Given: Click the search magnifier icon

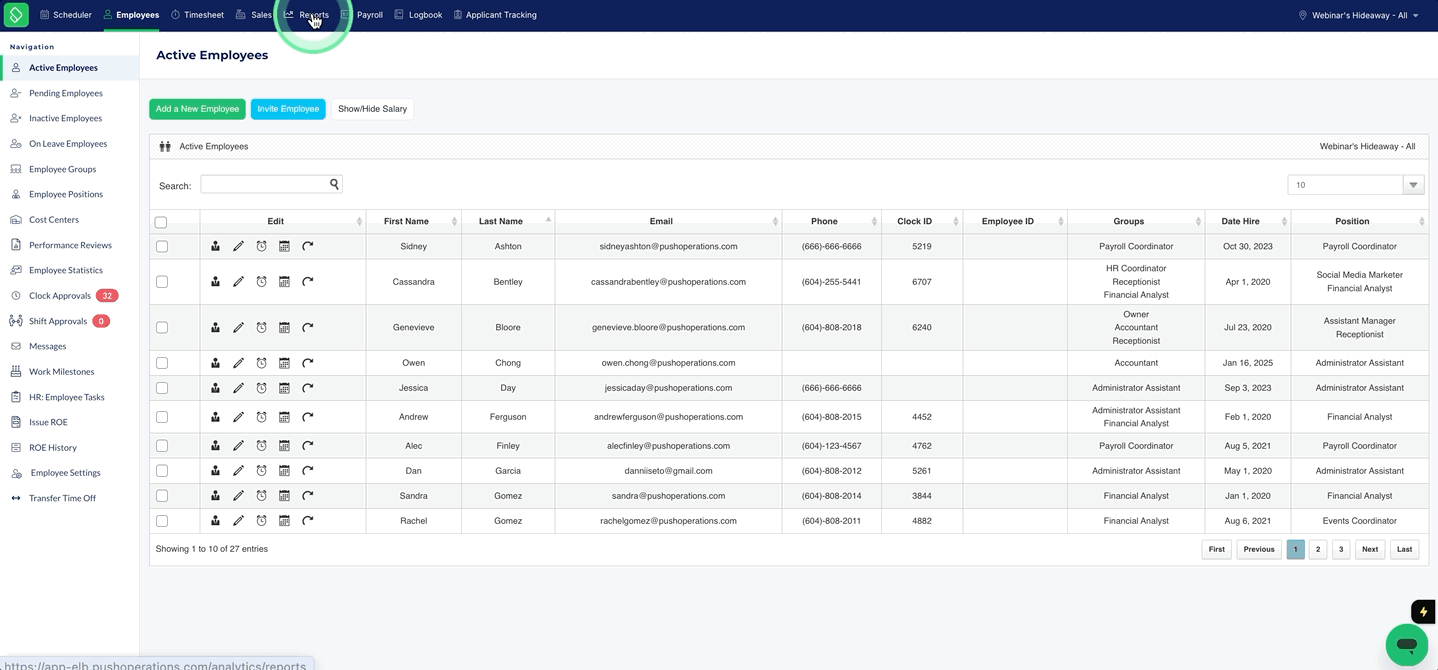Looking at the screenshot, I should click(334, 184).
